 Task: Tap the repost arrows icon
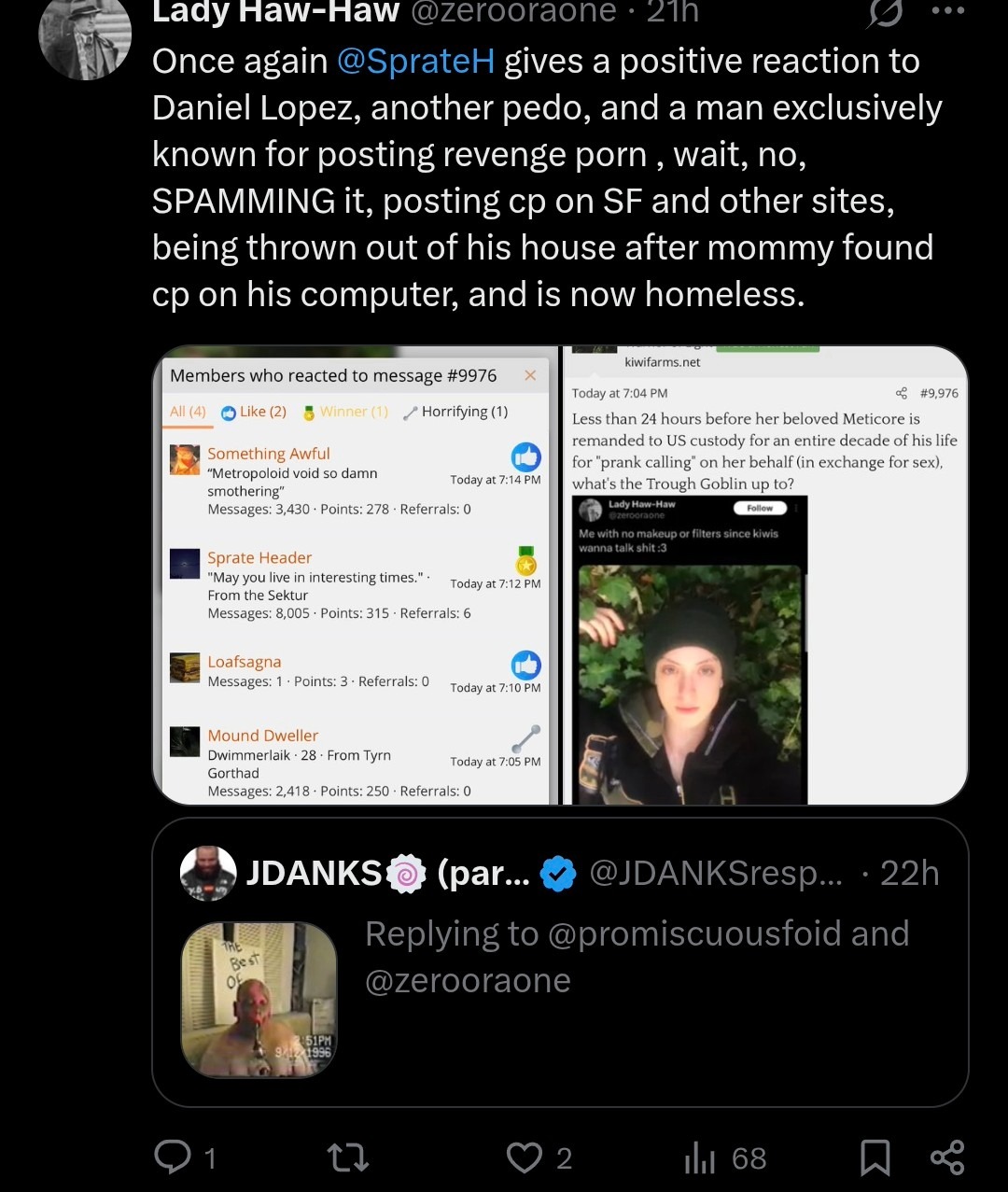coord(348,1158)
